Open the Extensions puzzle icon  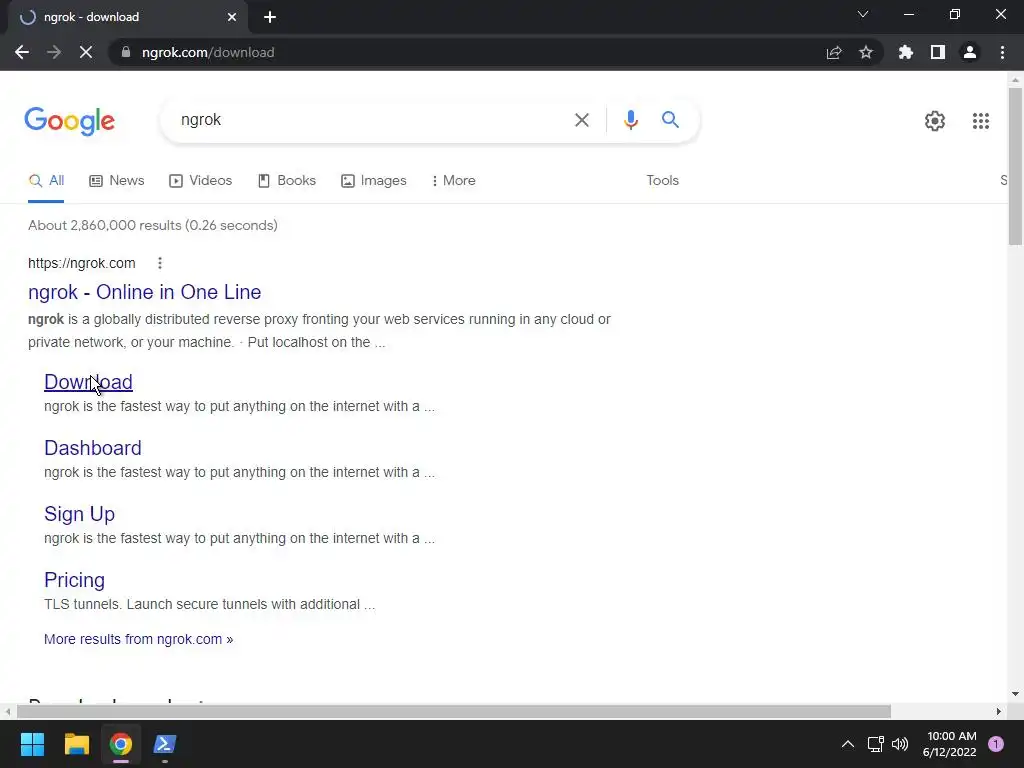pos(906,52)
